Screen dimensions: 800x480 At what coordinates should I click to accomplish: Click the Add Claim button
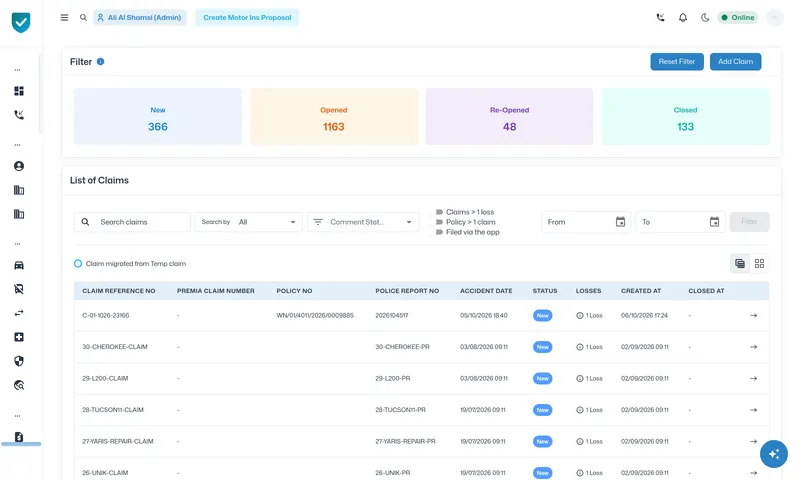(x=735, y=62)
